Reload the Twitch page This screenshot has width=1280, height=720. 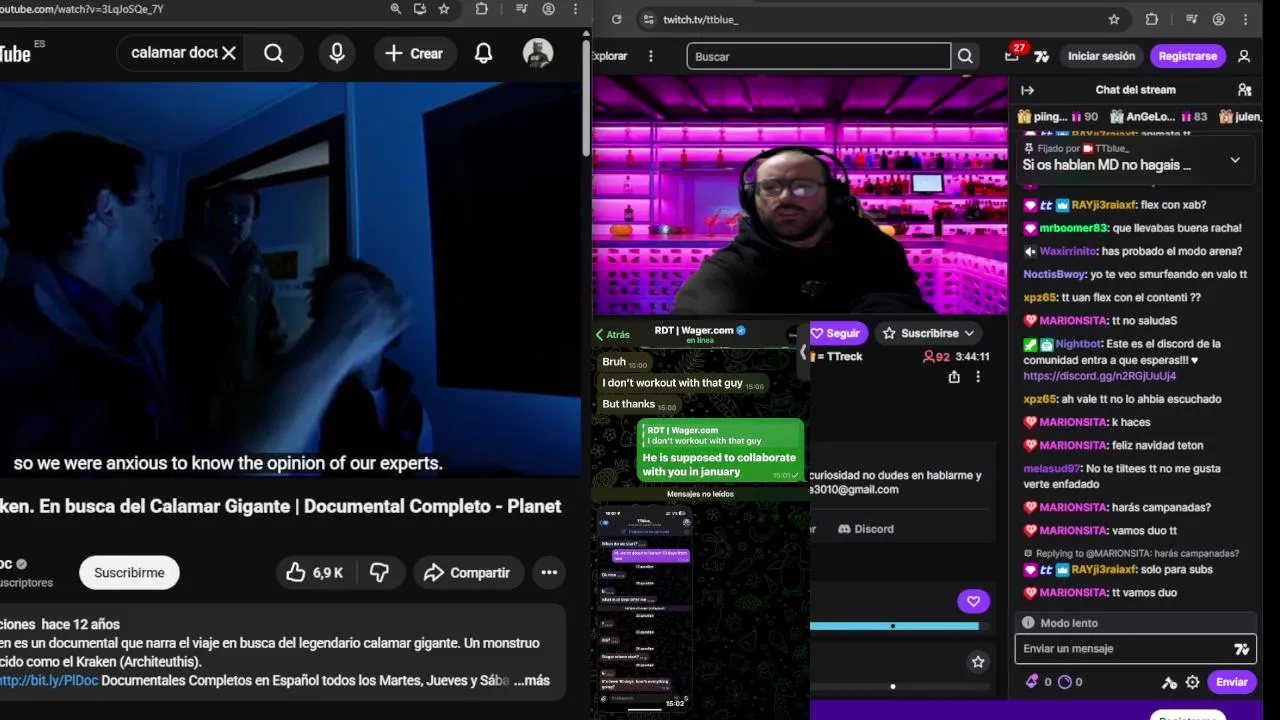616,19
